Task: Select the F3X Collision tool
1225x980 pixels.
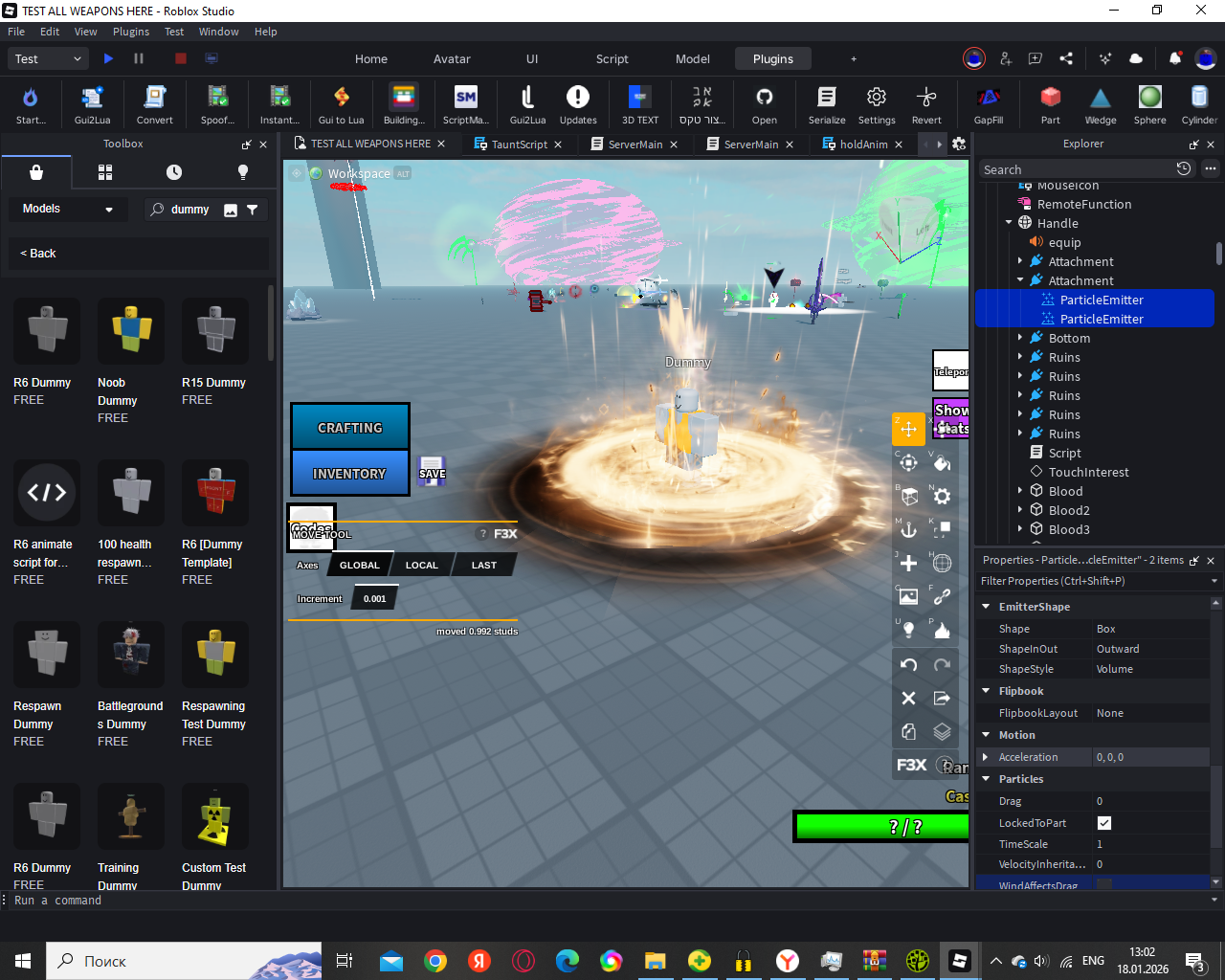Action: click(x=942, y=529)
